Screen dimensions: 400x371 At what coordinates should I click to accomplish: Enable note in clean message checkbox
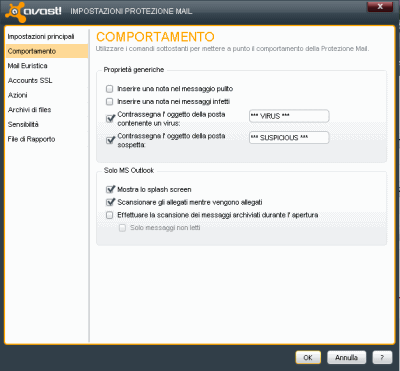(x=109, y=89)
